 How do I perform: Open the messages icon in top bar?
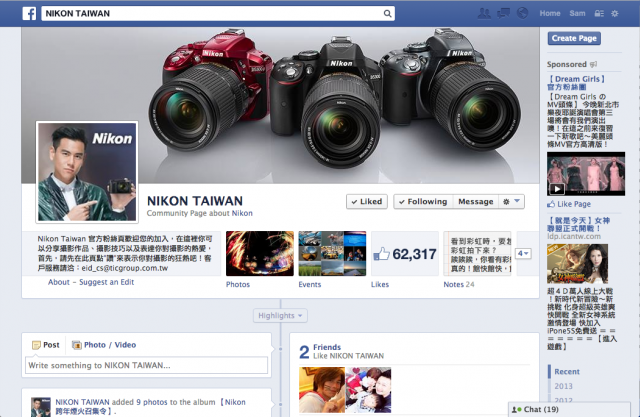503,13
